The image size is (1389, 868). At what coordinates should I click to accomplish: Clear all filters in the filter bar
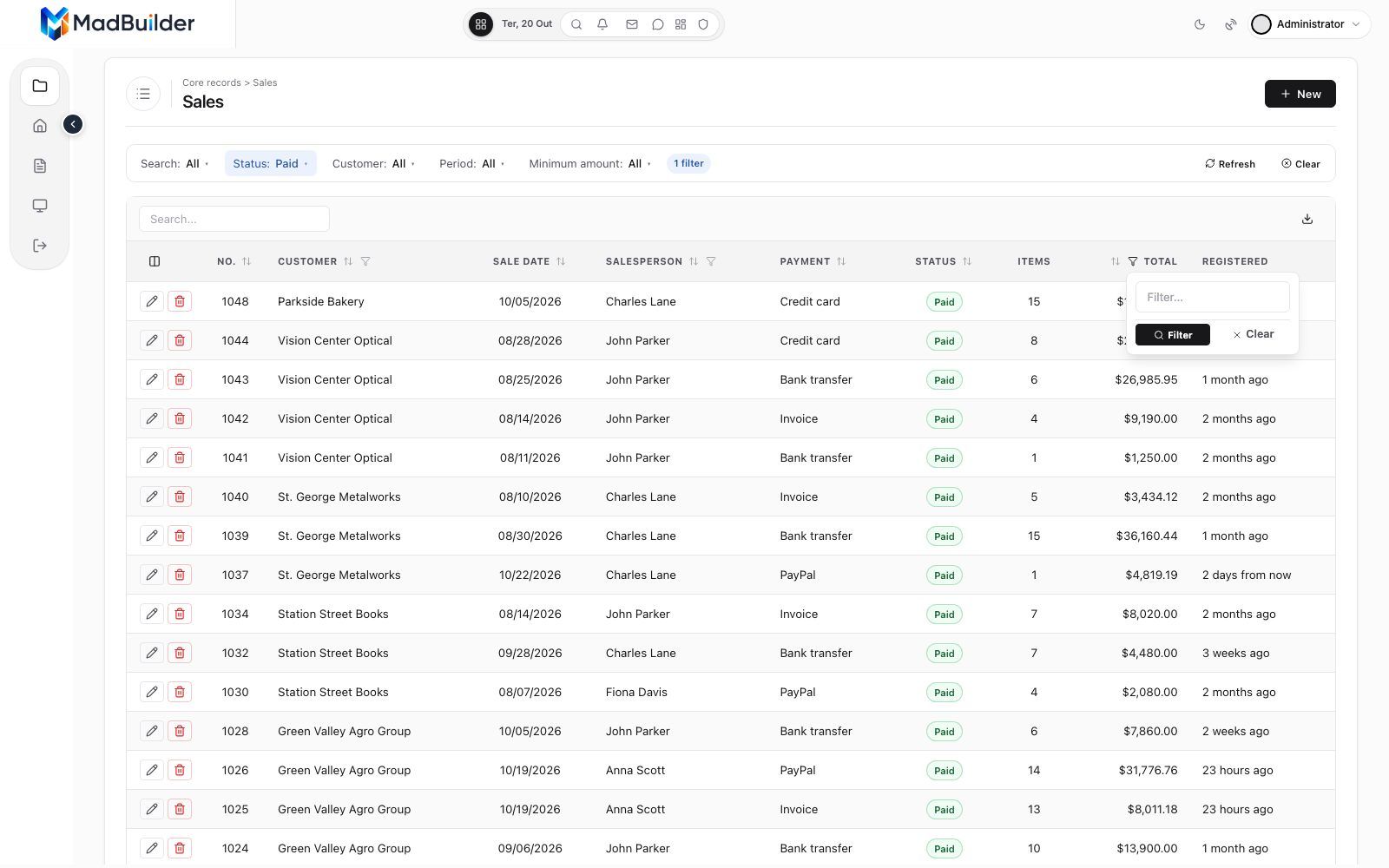point(1300,164)
